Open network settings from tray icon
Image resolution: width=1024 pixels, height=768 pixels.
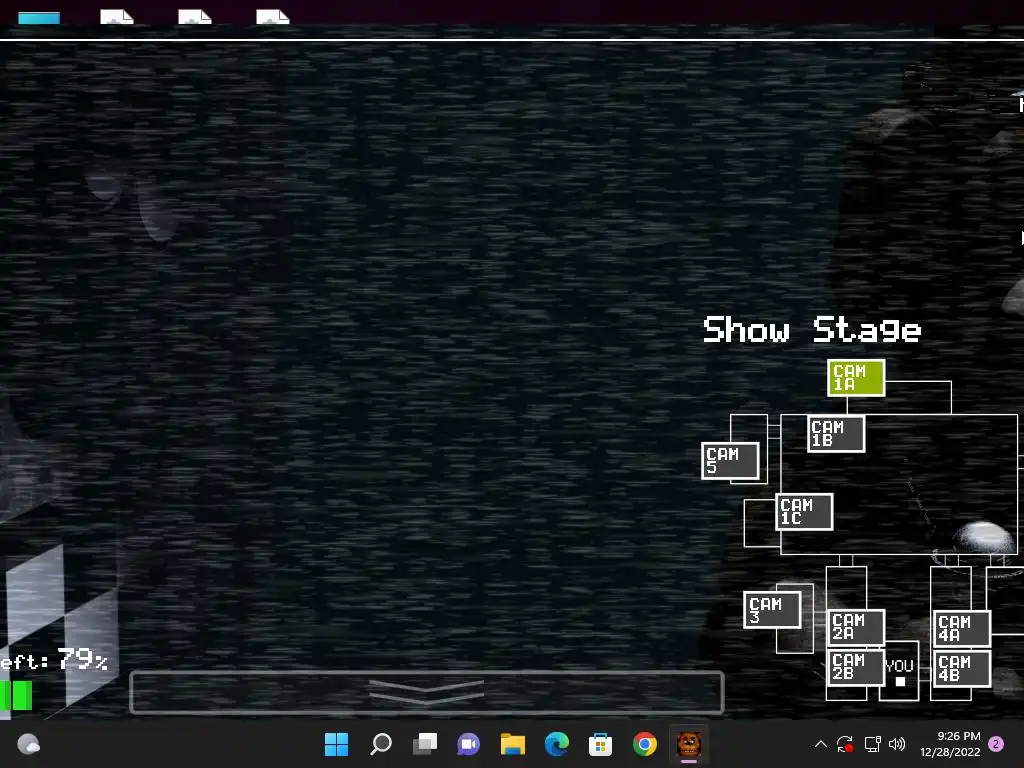tap(872, 744)
